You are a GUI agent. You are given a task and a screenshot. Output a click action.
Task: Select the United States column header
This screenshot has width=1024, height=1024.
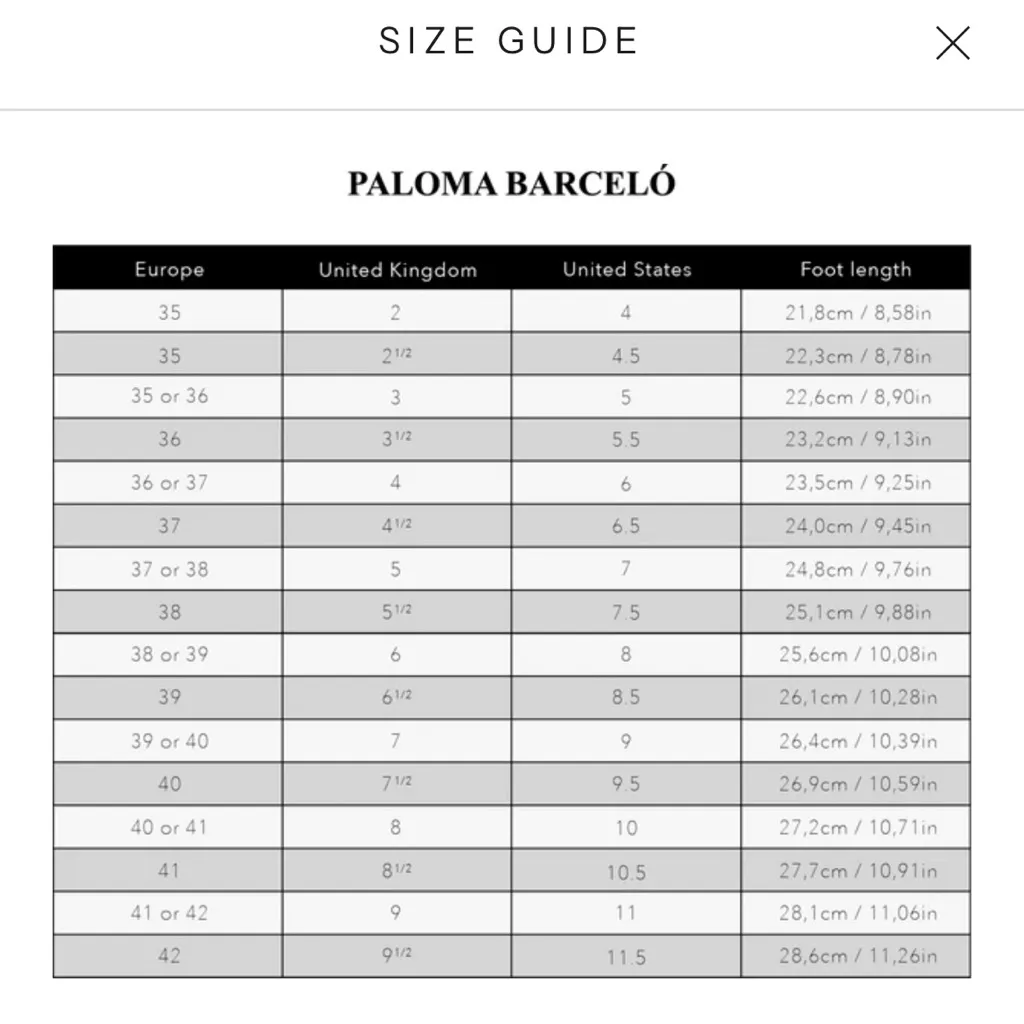click(626, 269)
